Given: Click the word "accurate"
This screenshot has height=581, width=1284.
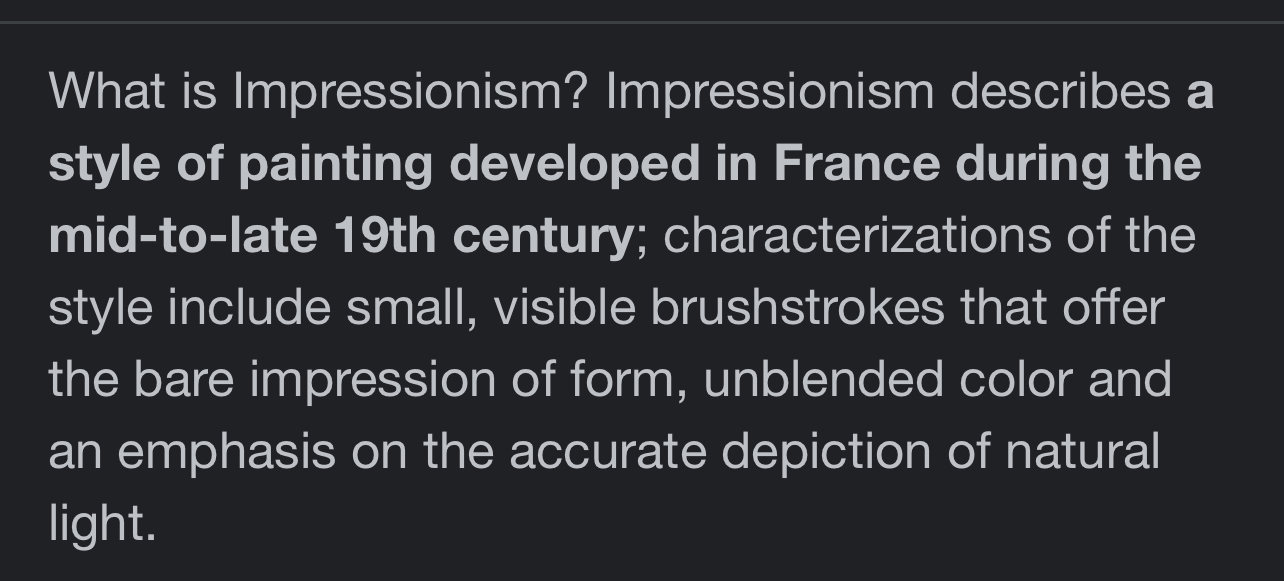Looking at the screenshot, I should point(607,452).
